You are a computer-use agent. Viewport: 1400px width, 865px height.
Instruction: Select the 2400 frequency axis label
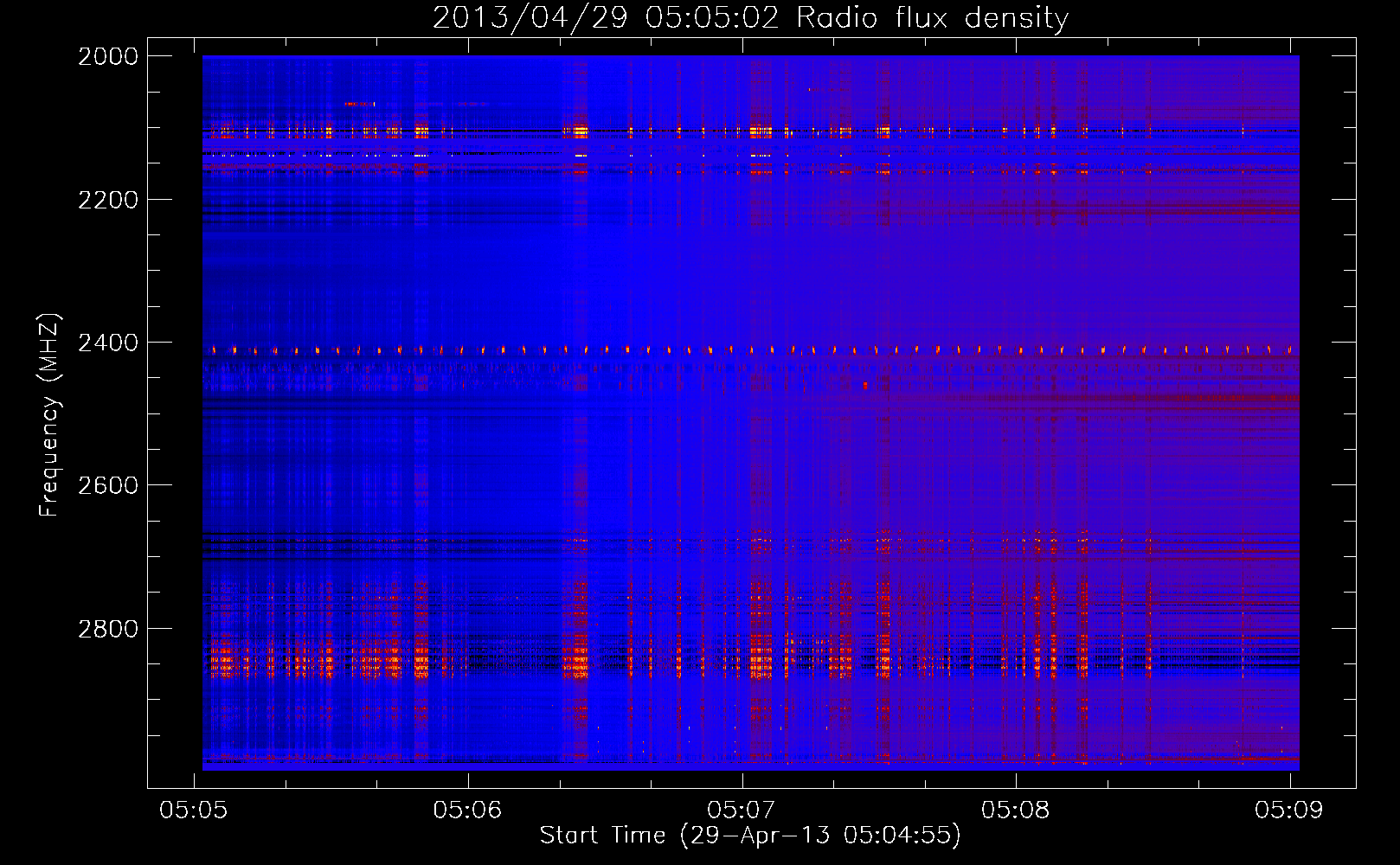[x=108, y=343]
